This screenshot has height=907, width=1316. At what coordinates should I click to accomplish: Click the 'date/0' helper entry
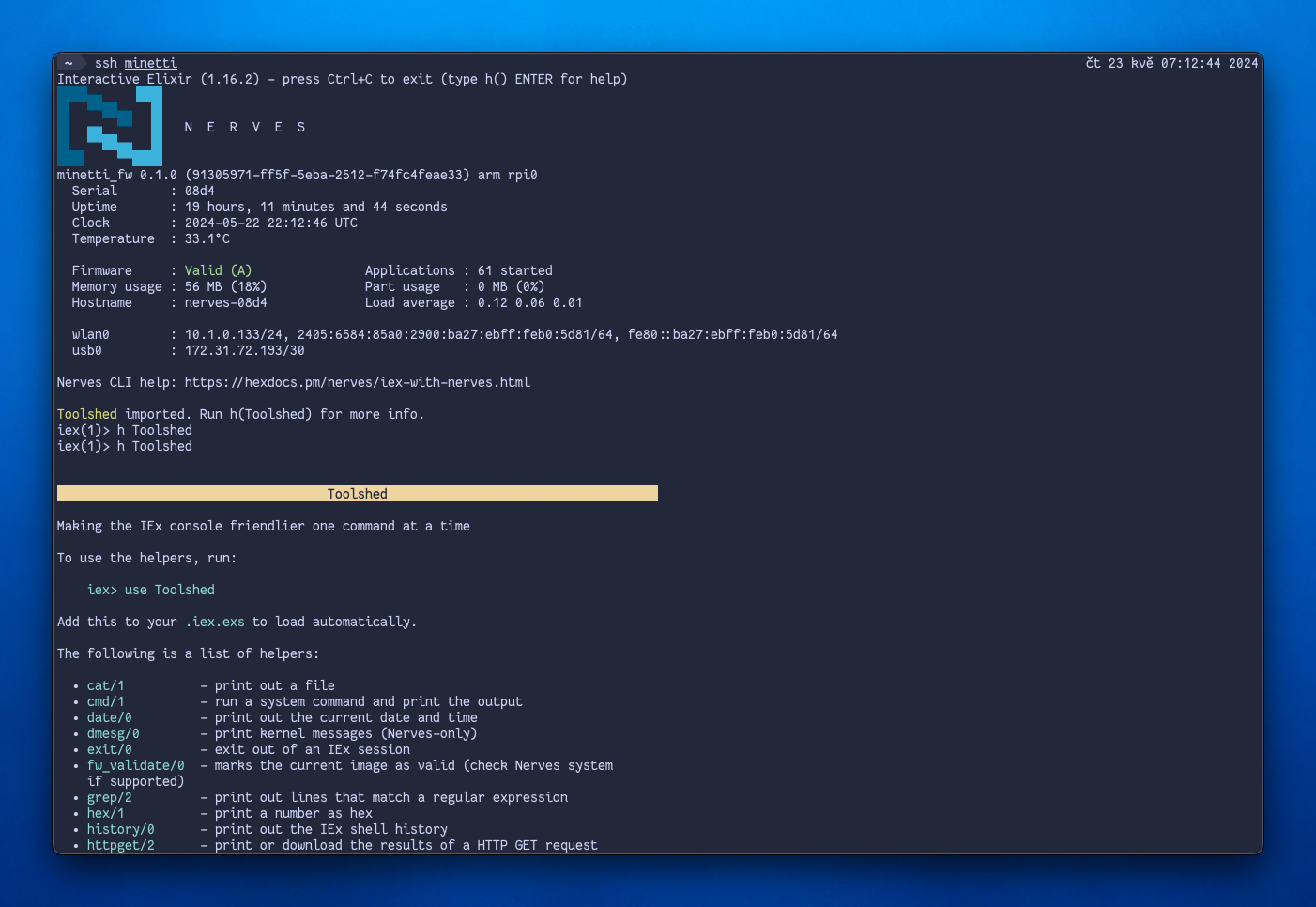click(x=110, y=717)
